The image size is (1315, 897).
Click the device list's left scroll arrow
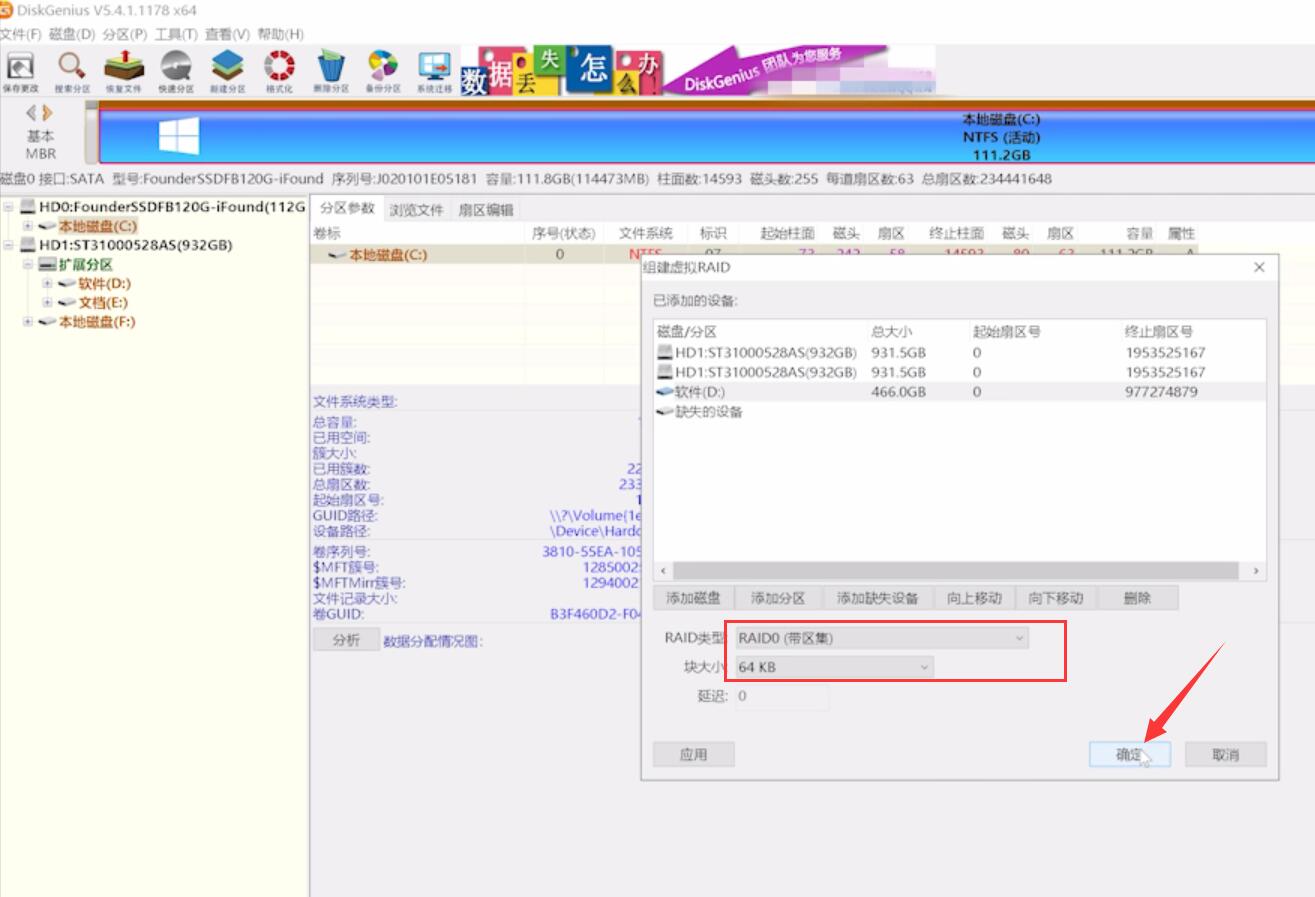coord(663,571)
